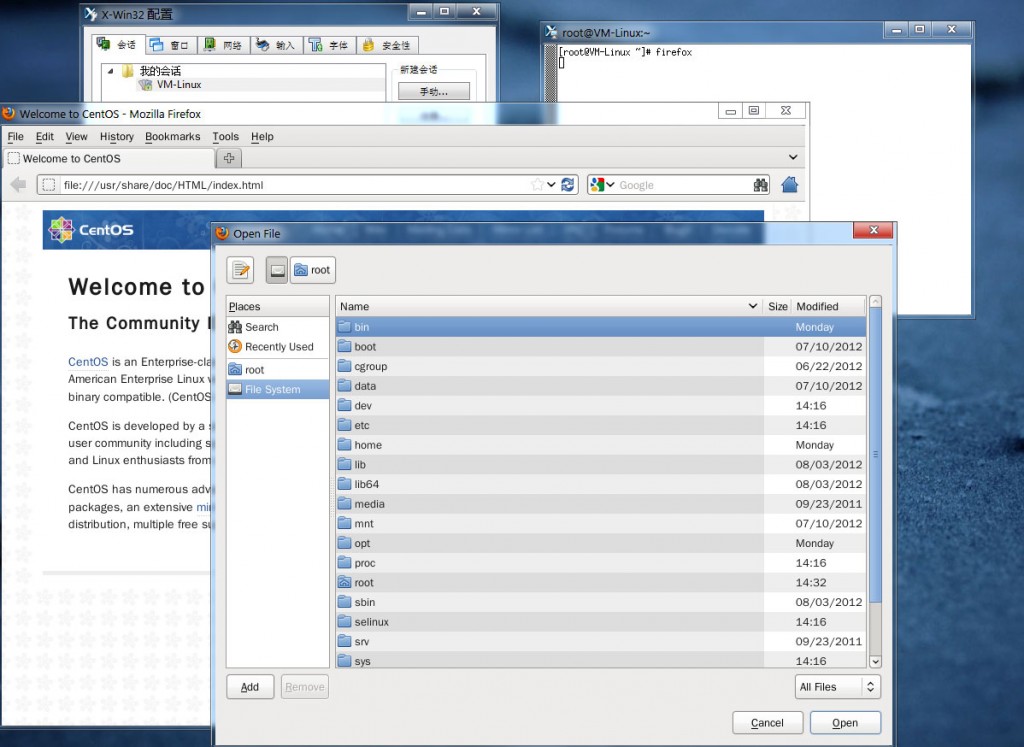
Task: Click the search binoculars icon
Action: click(760, 185)
